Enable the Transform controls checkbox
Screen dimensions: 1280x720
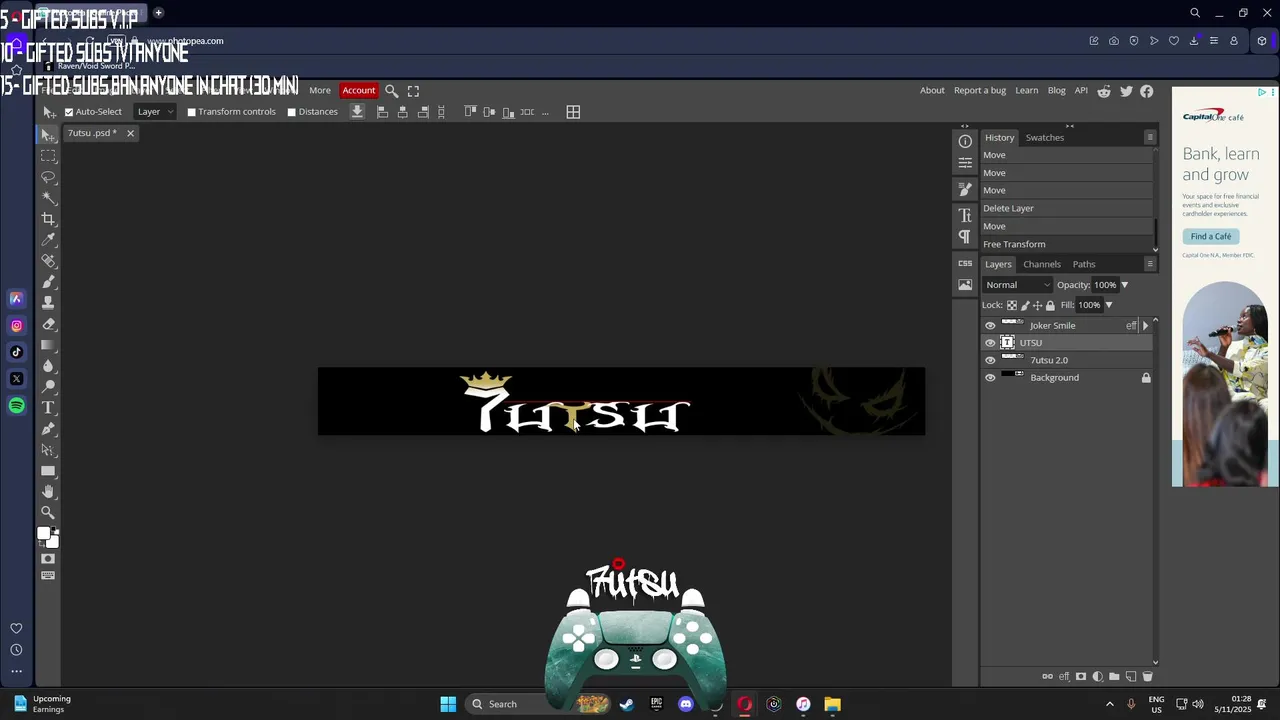pos(191,112)
